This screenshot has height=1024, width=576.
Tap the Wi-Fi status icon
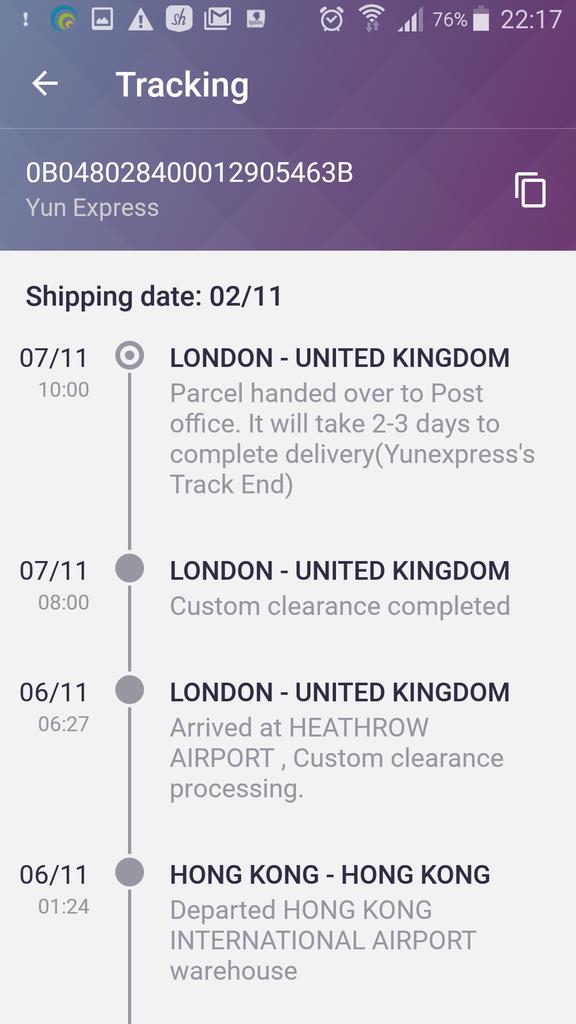coord(372,20)
